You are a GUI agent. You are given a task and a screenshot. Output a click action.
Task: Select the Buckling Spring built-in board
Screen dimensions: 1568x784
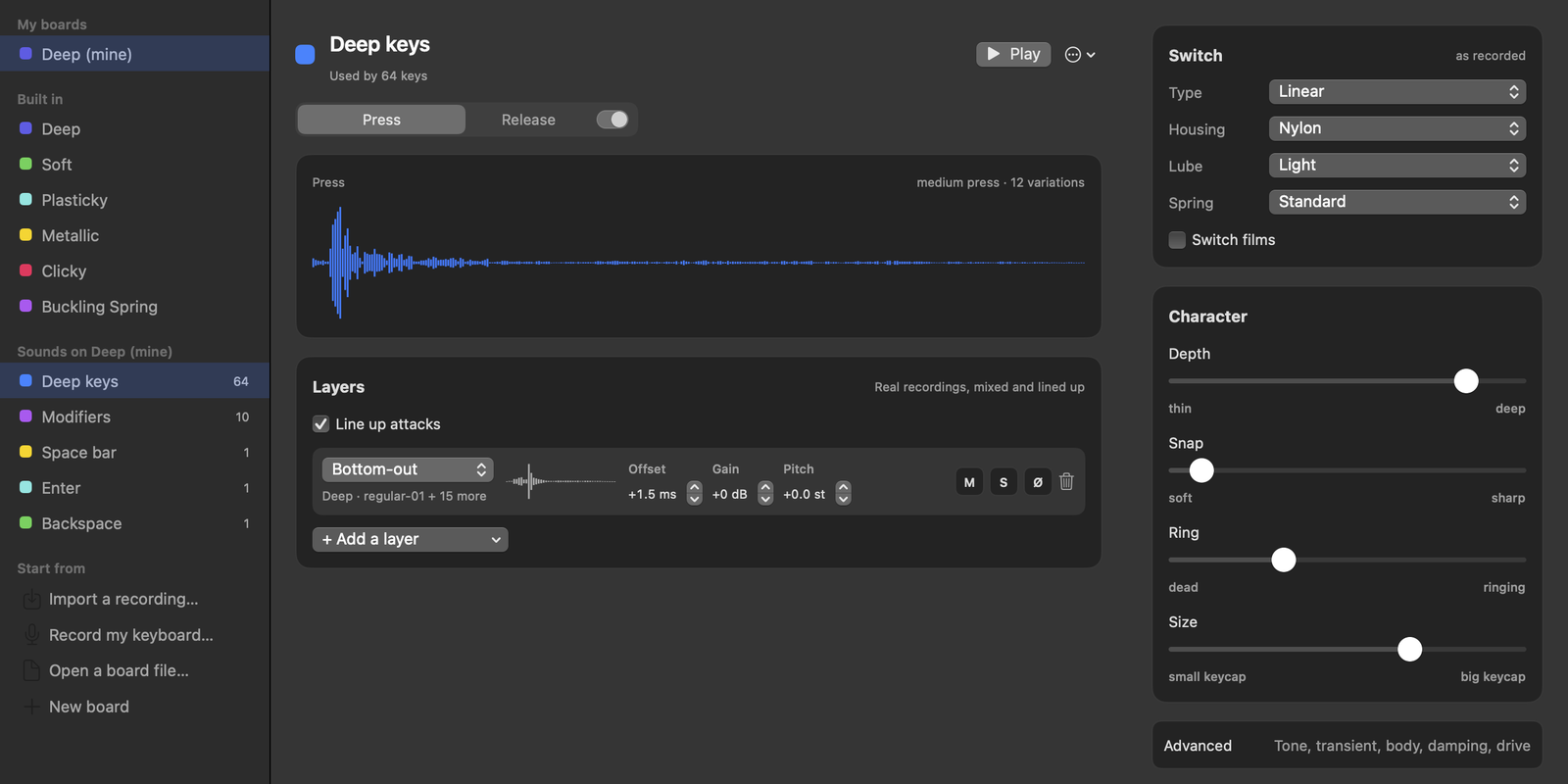point(135,307)
